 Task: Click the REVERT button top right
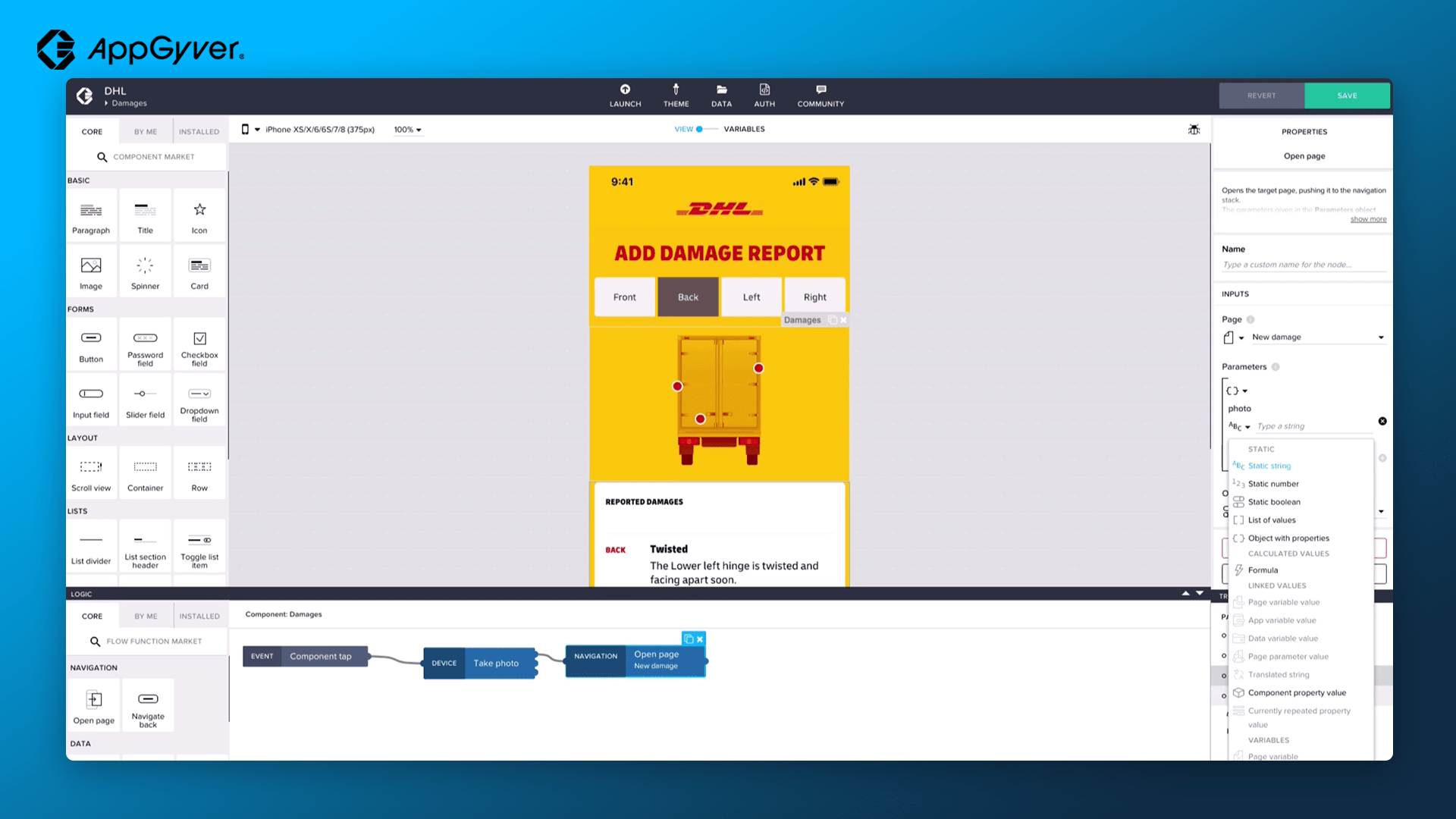(x=1262, y=95)
